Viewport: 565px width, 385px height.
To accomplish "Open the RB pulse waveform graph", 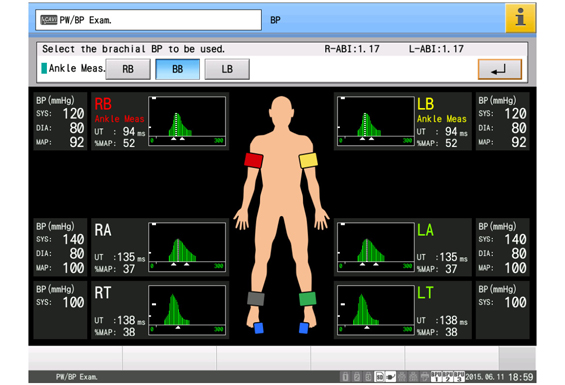I will pos(187,121).
